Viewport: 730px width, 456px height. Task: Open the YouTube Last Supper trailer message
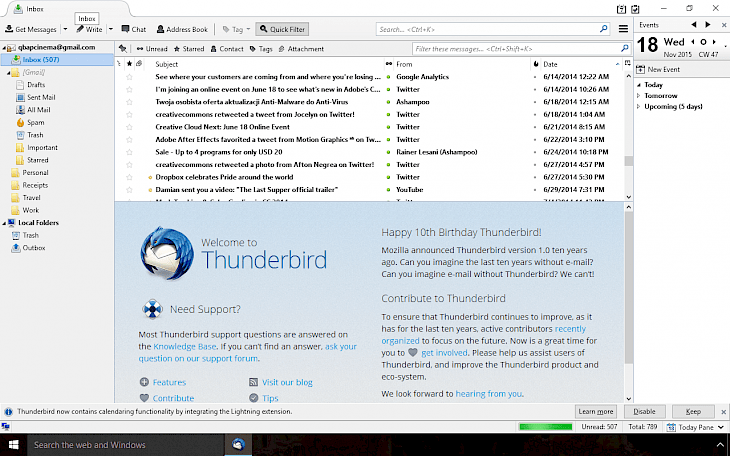point(247,190)
